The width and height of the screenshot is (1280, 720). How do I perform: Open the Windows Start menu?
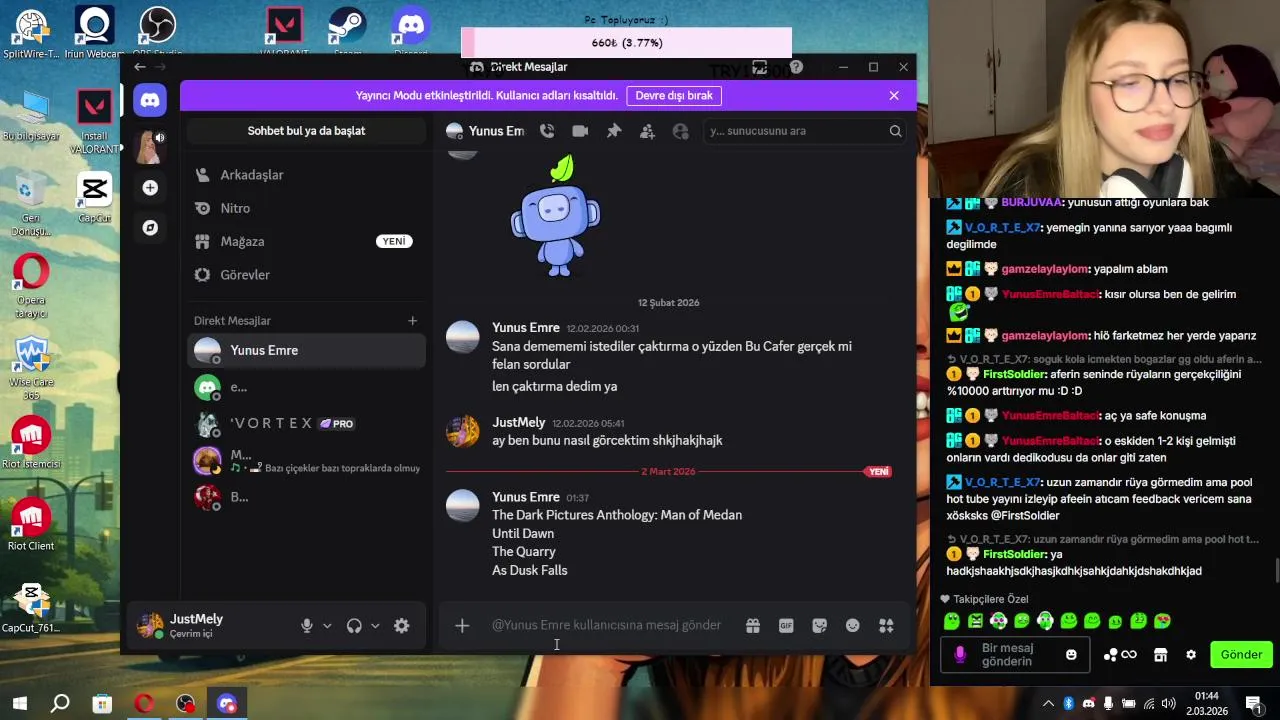point(19,704)
